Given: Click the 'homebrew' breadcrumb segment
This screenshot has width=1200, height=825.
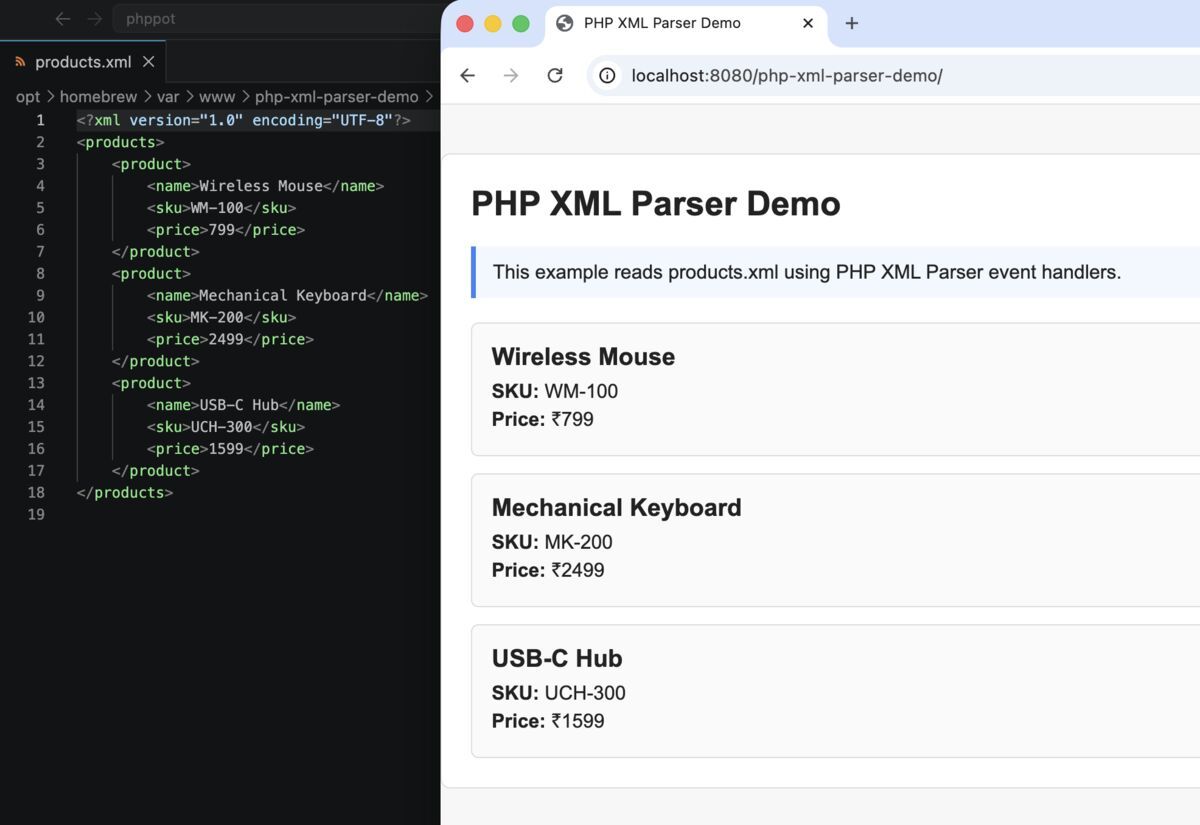Looking at the screenshot, I should tap(99, 97).
